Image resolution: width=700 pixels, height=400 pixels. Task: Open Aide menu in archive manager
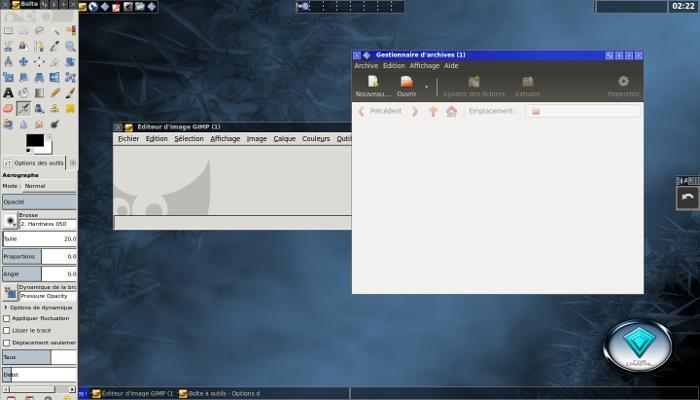[451, 66]
